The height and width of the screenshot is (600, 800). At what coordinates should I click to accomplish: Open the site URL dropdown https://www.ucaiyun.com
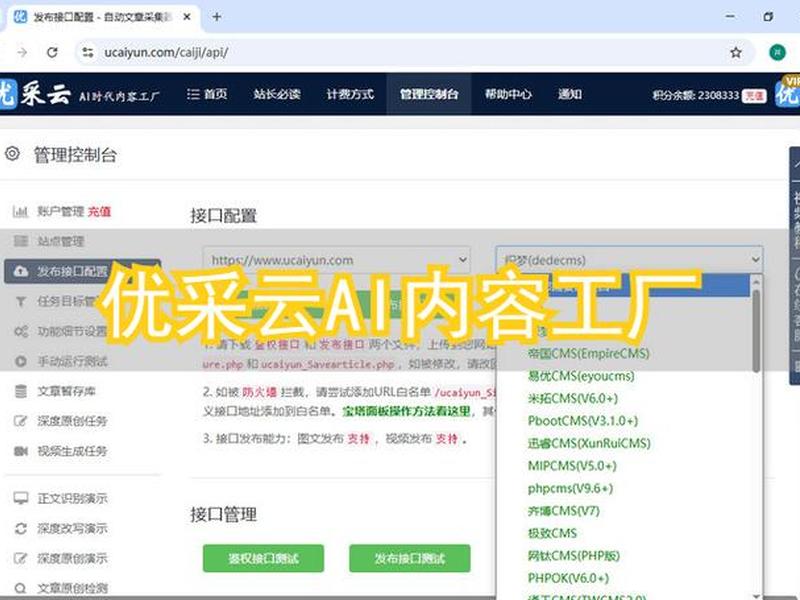click(336, 260)
